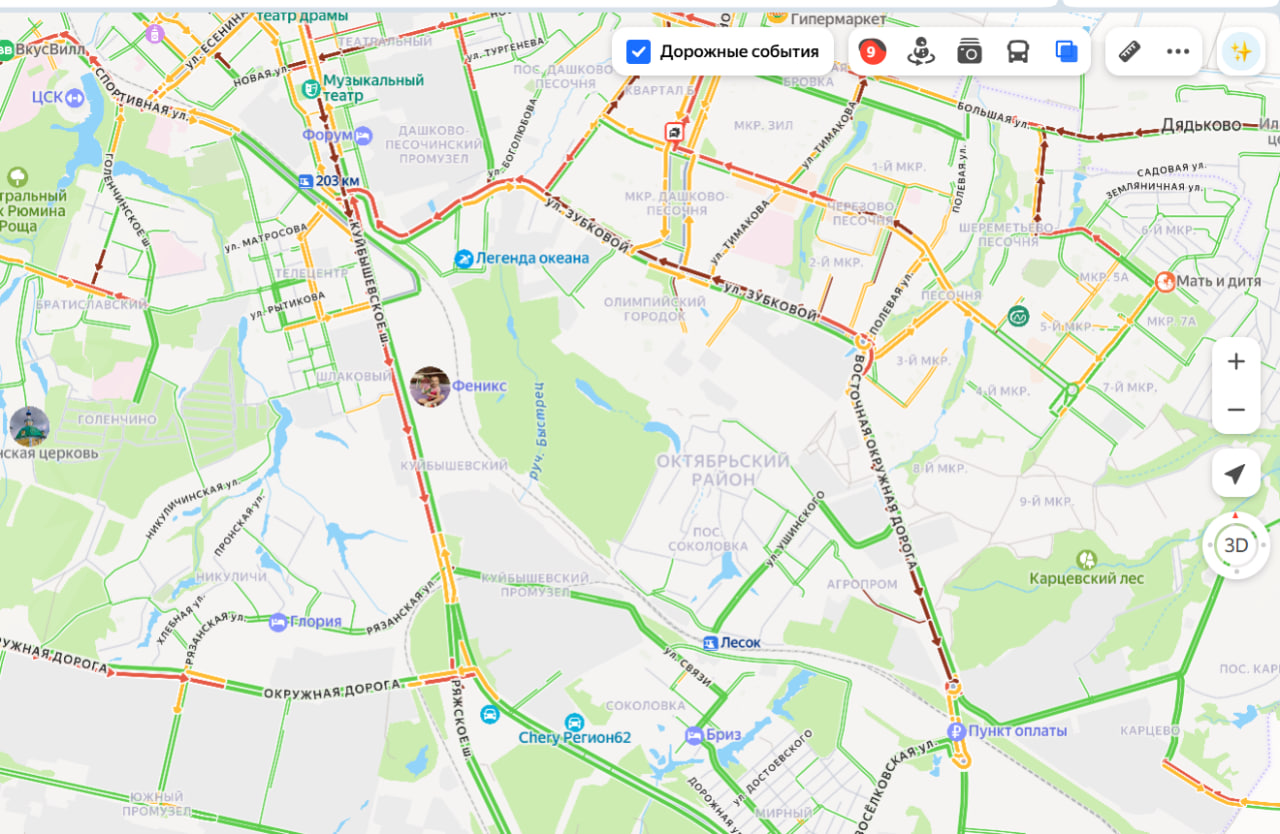
Task: Open the Феникс photo marker
Action: click(430, 386)
